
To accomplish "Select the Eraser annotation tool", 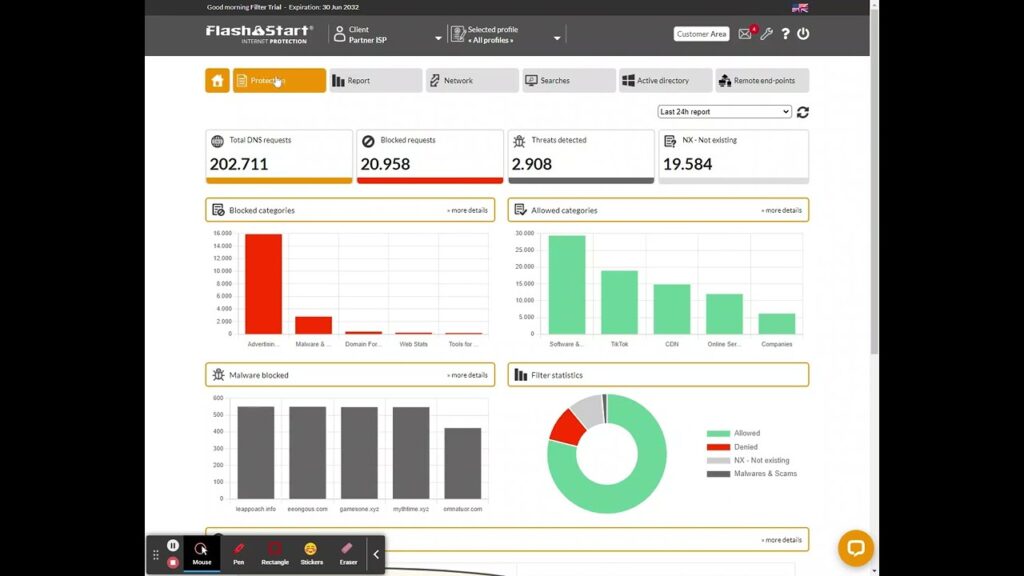I will [348, 554].
